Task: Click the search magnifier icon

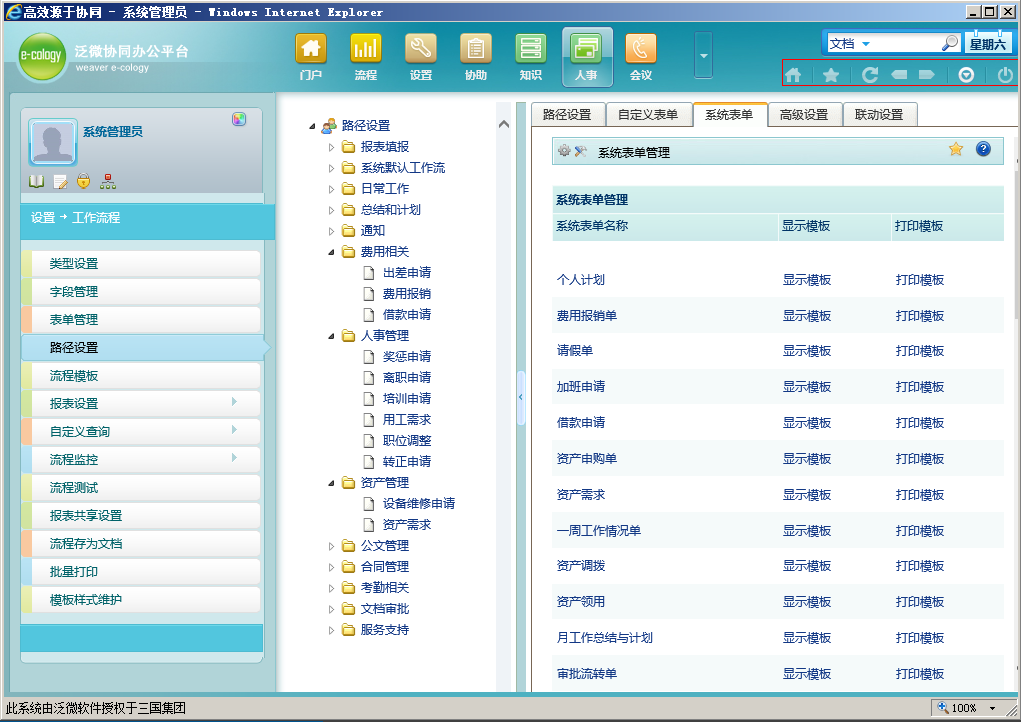Action: click(950, 43)
